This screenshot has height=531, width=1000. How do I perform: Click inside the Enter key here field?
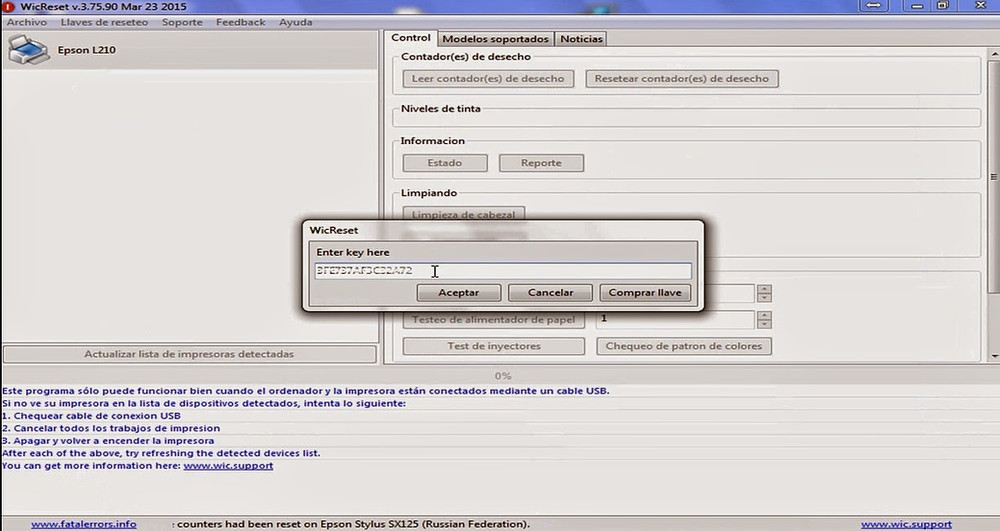click(503, 271)
